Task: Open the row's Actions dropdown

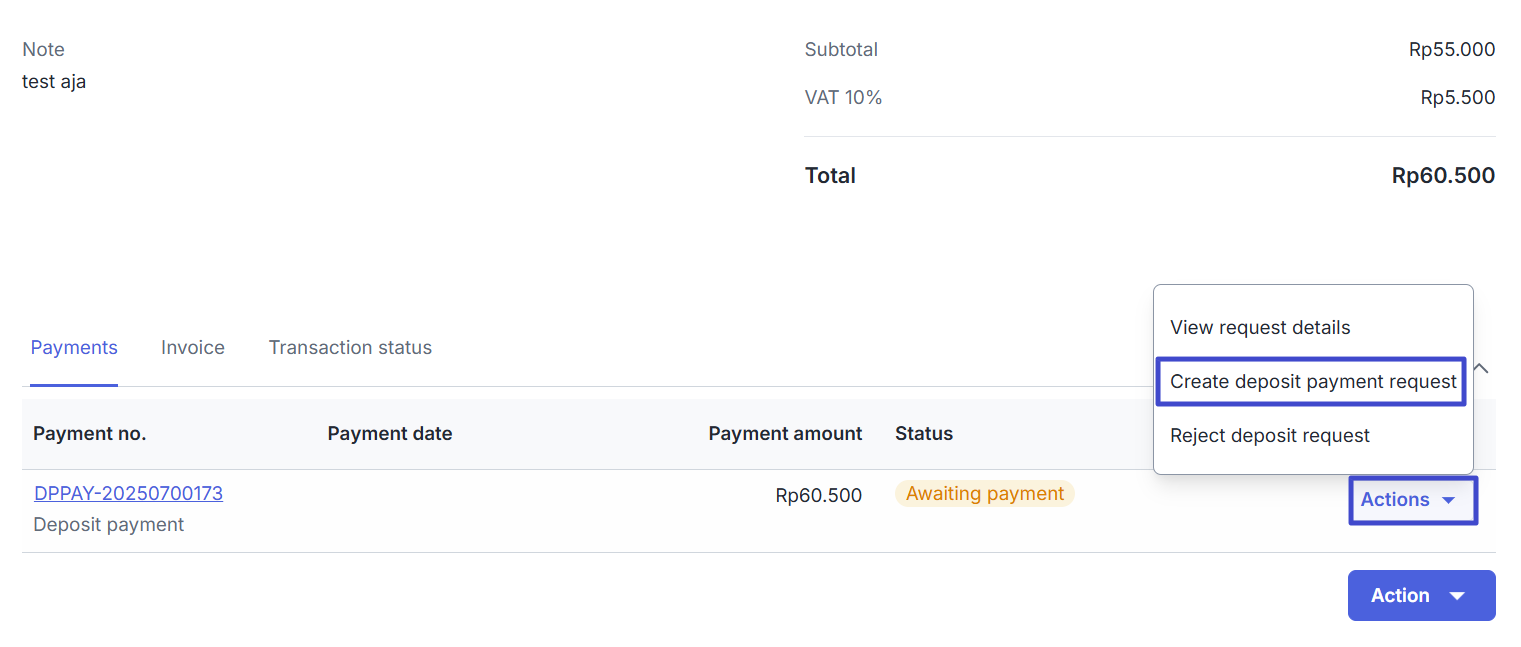Action: [x=1412, y=500]
